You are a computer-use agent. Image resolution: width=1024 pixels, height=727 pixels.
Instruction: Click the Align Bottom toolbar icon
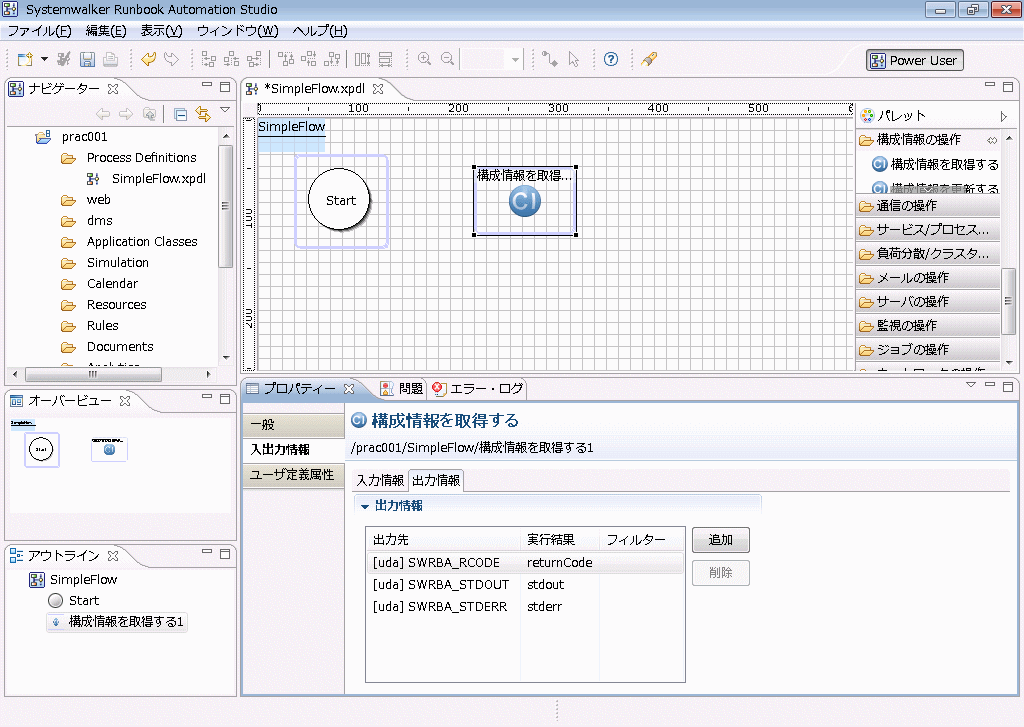[x=332, y=59]
